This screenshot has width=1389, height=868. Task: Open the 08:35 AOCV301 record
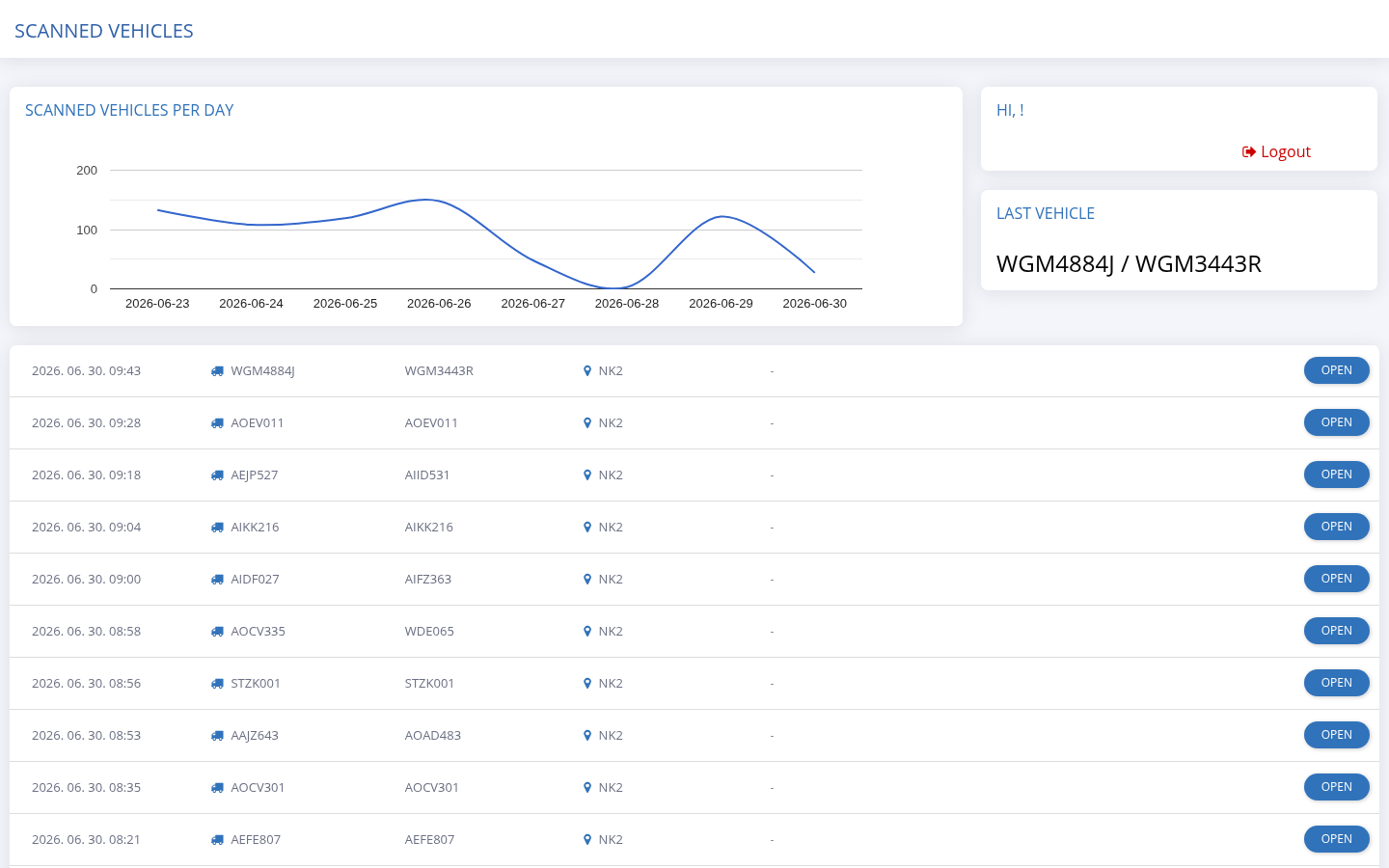tap(1336, 787)
